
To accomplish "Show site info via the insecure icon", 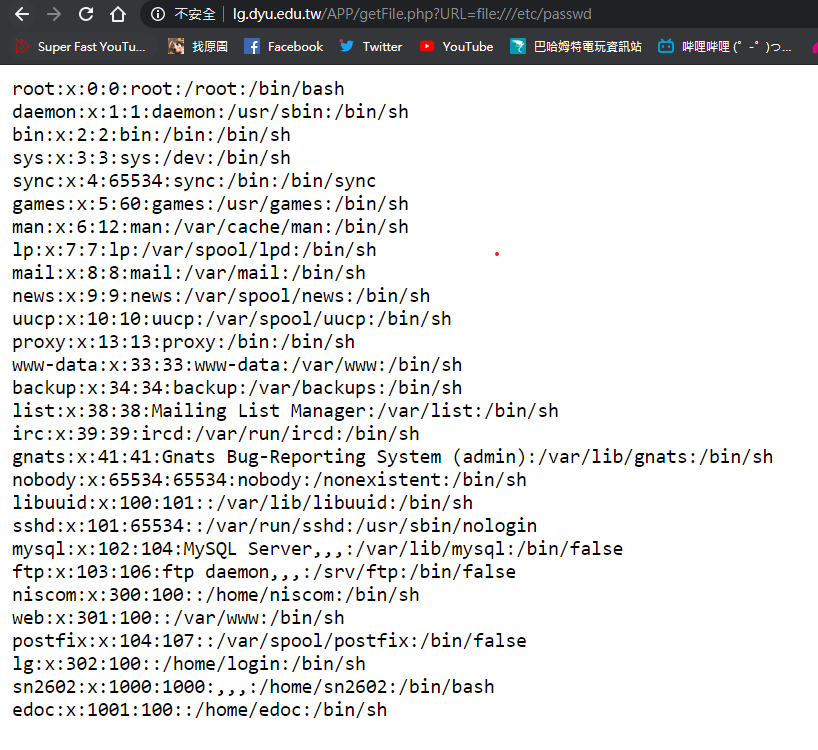I will point(158,14).
